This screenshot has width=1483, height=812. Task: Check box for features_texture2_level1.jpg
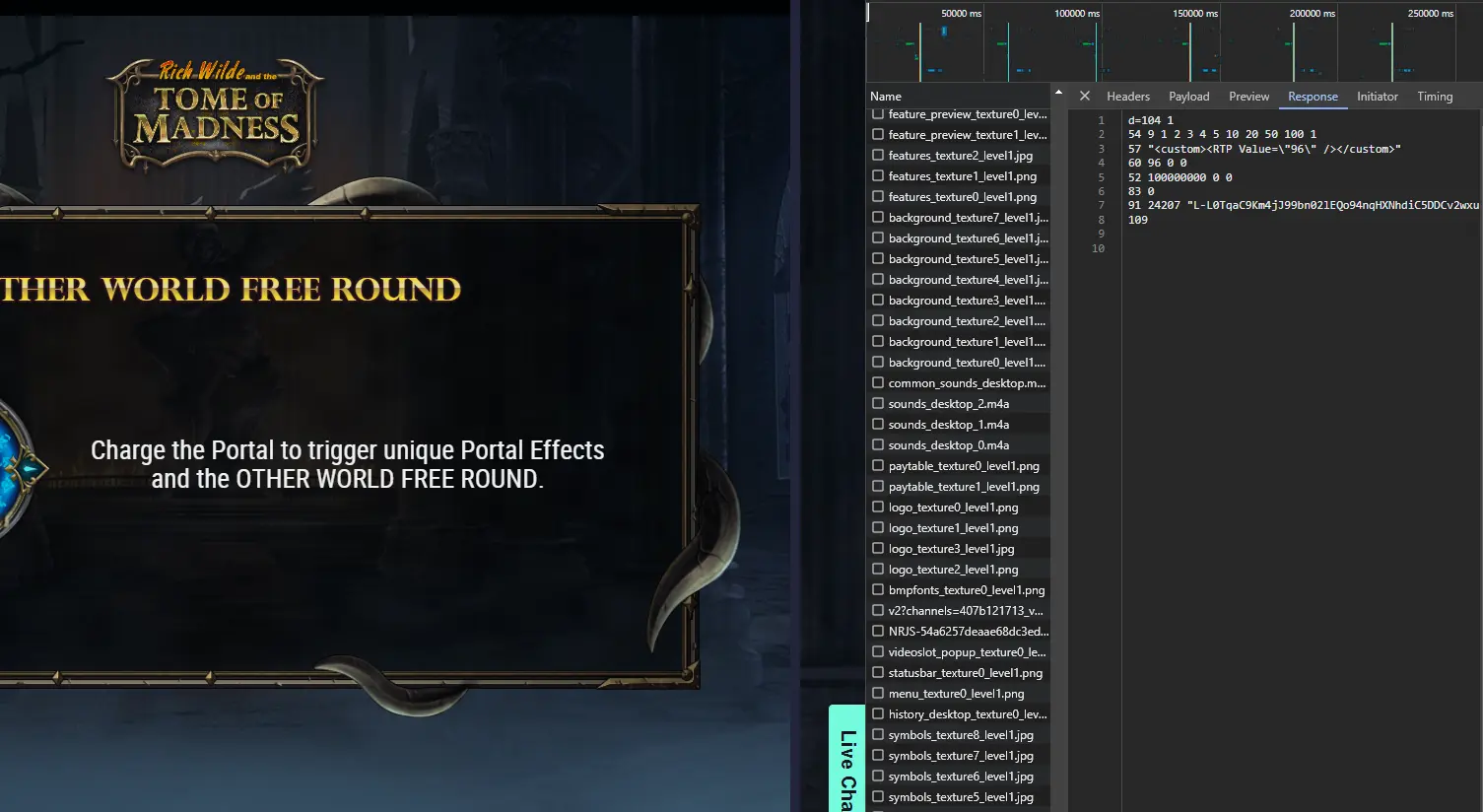pyautogui.click(x=878, y=156)
